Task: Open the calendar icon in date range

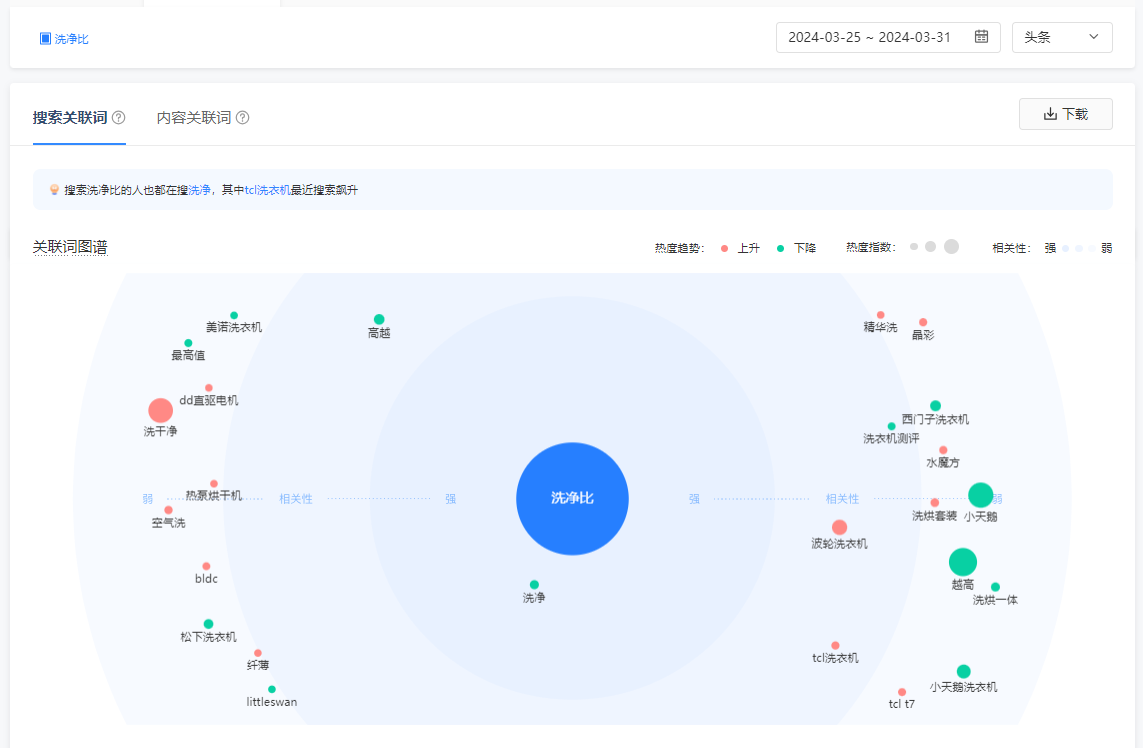Action: [x=981, y=36]
